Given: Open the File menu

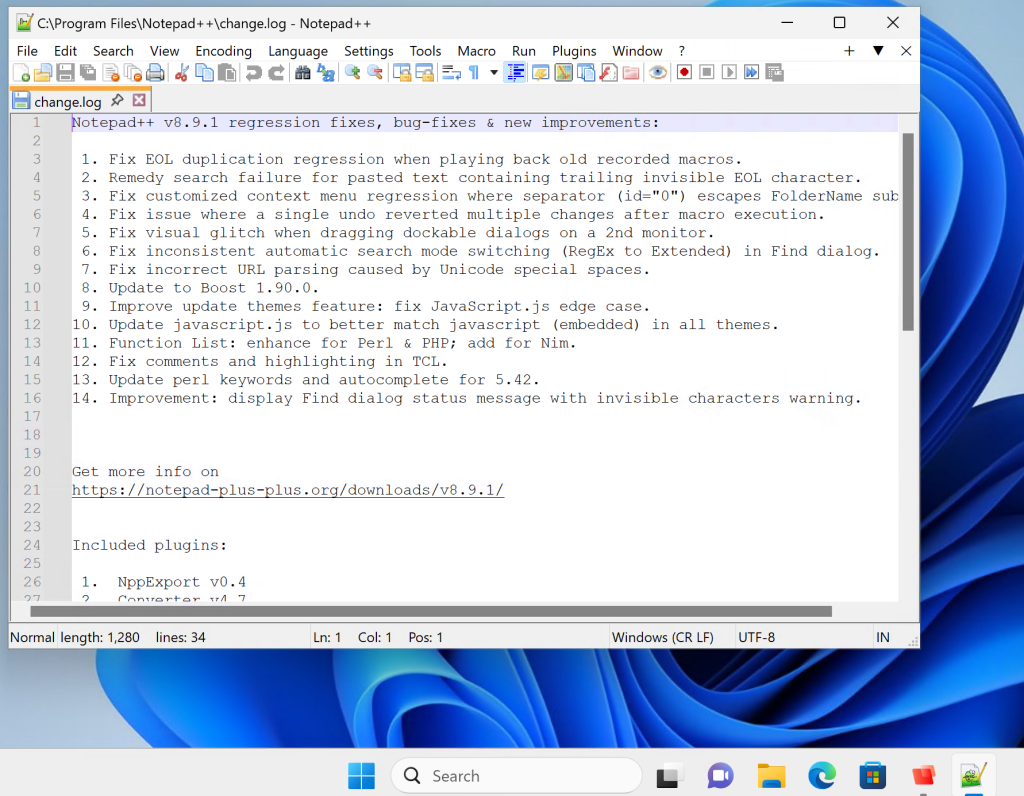Looking at the screenshot, I should point(27,51).
